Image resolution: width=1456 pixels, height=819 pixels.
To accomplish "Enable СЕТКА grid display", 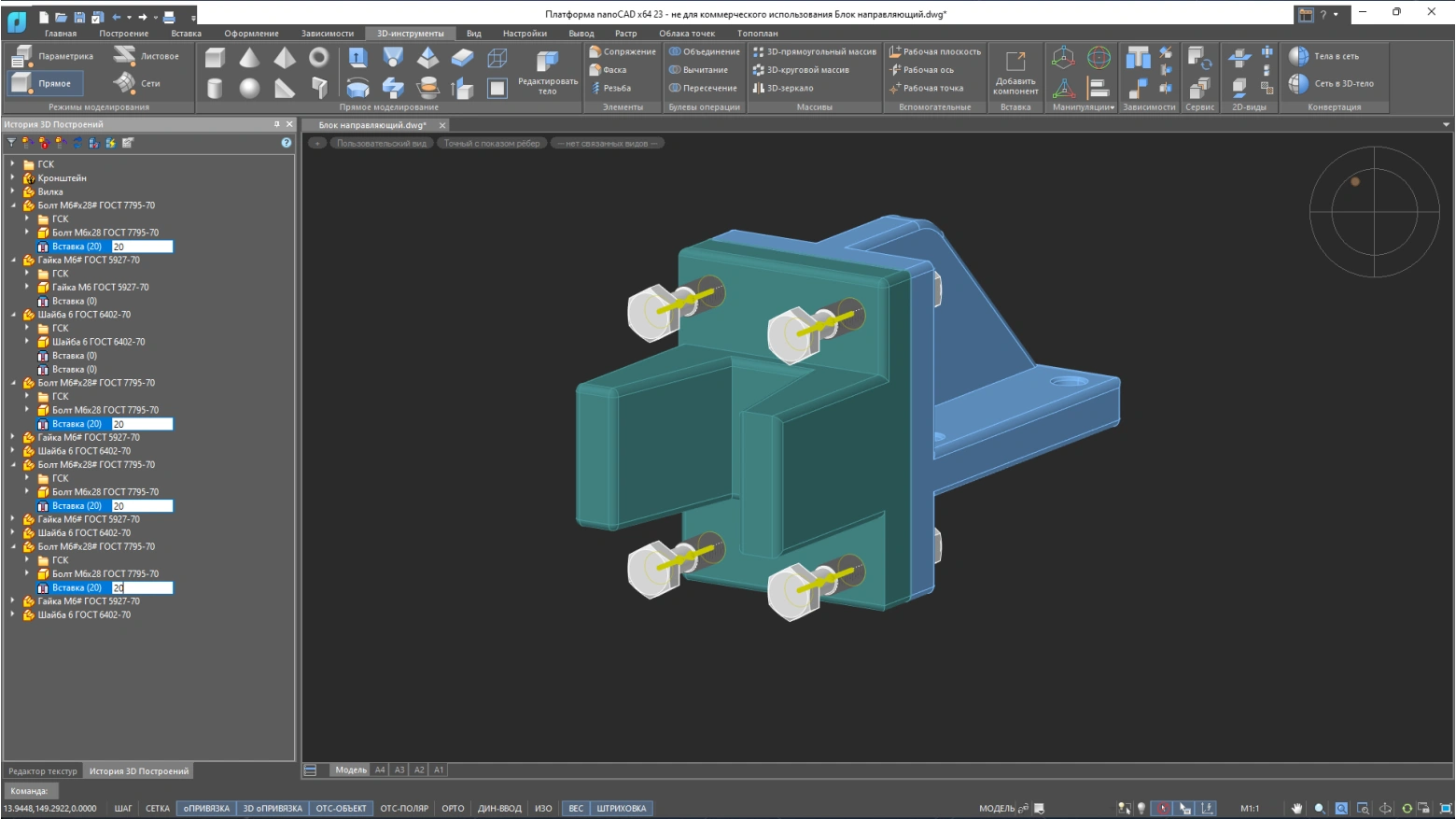I will (x=158, y=809).
